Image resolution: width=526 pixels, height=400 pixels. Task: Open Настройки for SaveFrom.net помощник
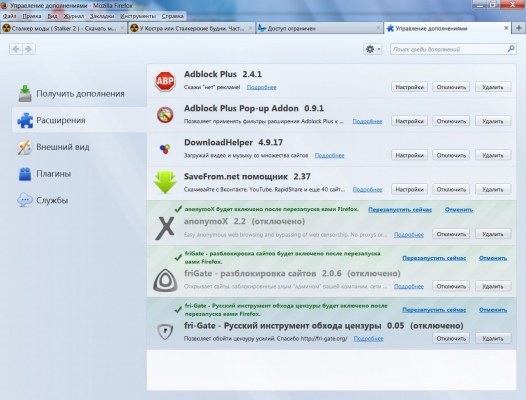(x=409, y=190)
